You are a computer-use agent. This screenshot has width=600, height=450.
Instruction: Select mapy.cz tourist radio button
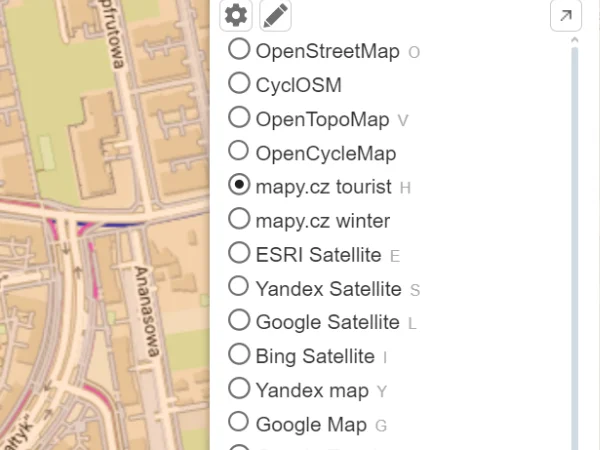[239, 185]
